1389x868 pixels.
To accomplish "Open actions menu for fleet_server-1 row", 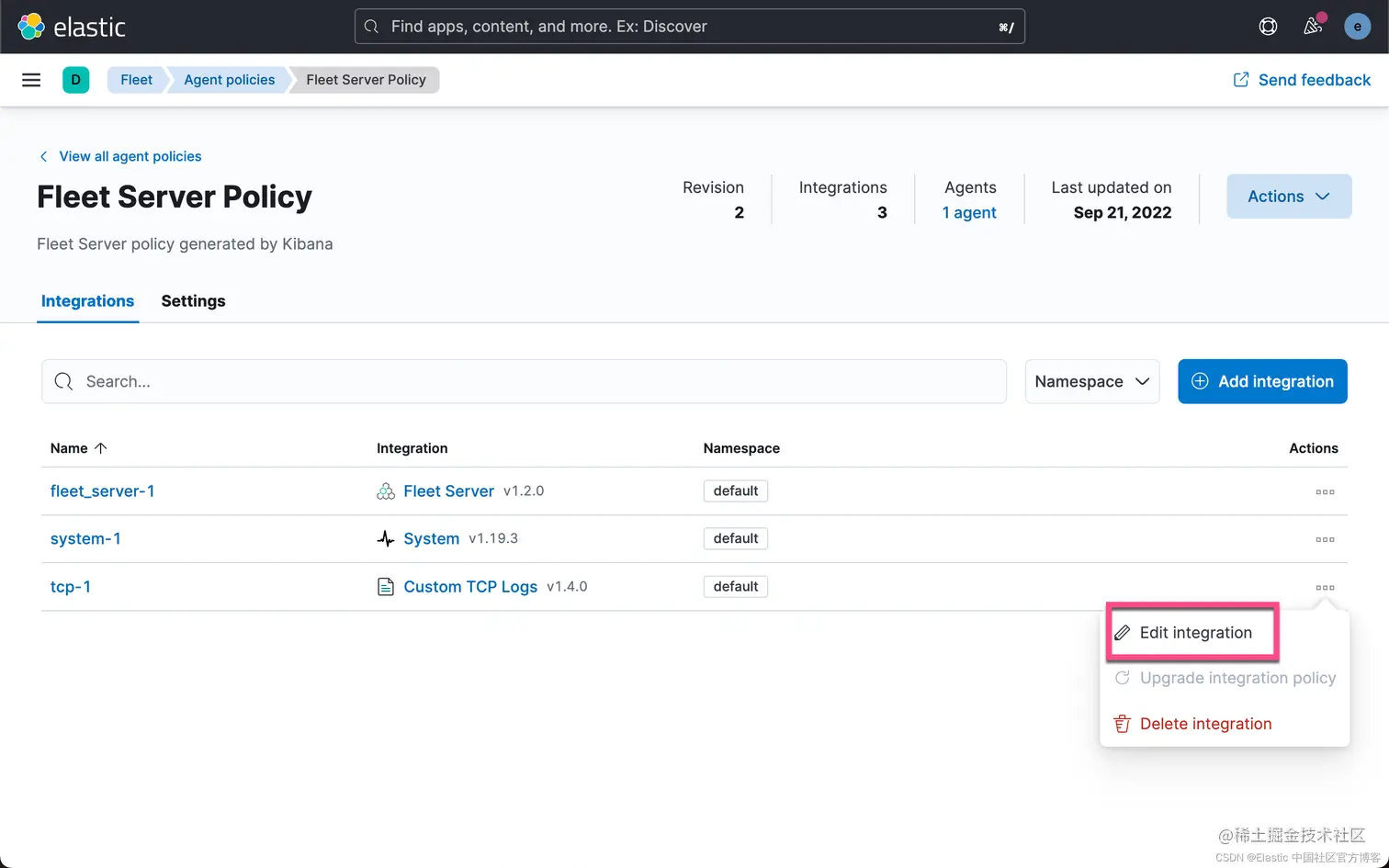I will [x=1325, y=492].
